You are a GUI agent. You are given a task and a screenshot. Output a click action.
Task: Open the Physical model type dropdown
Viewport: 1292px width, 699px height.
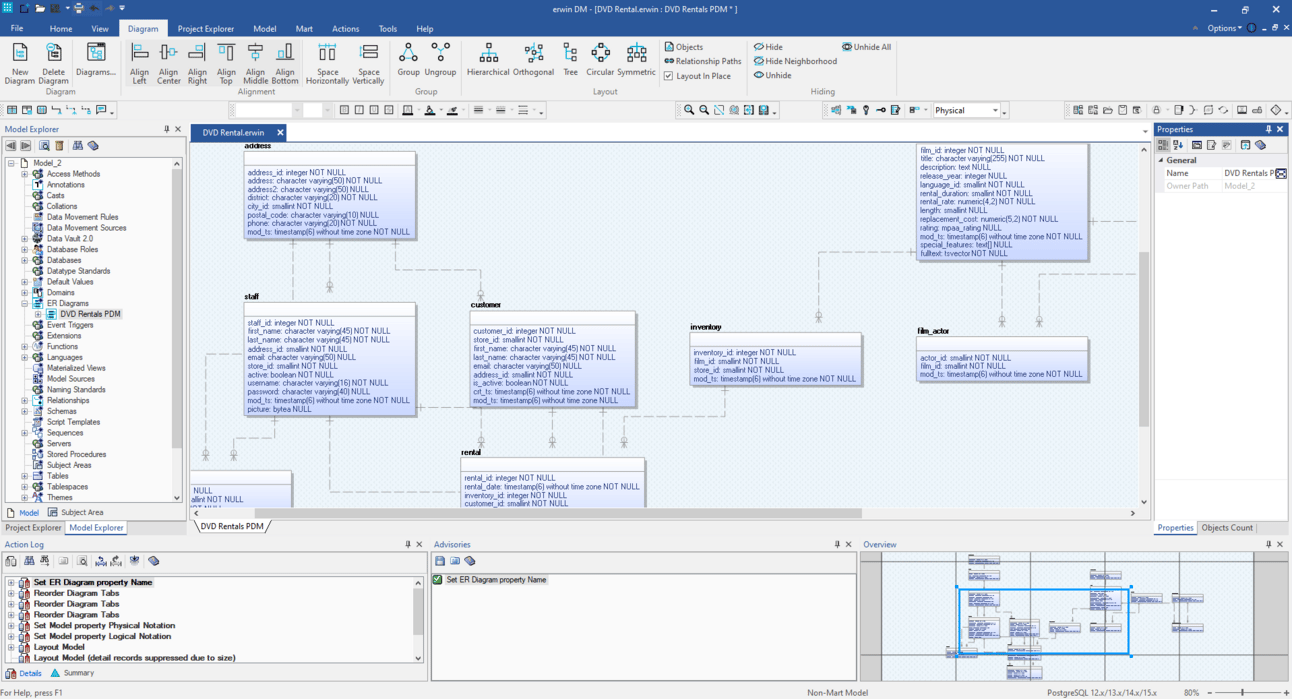(995, 111)
